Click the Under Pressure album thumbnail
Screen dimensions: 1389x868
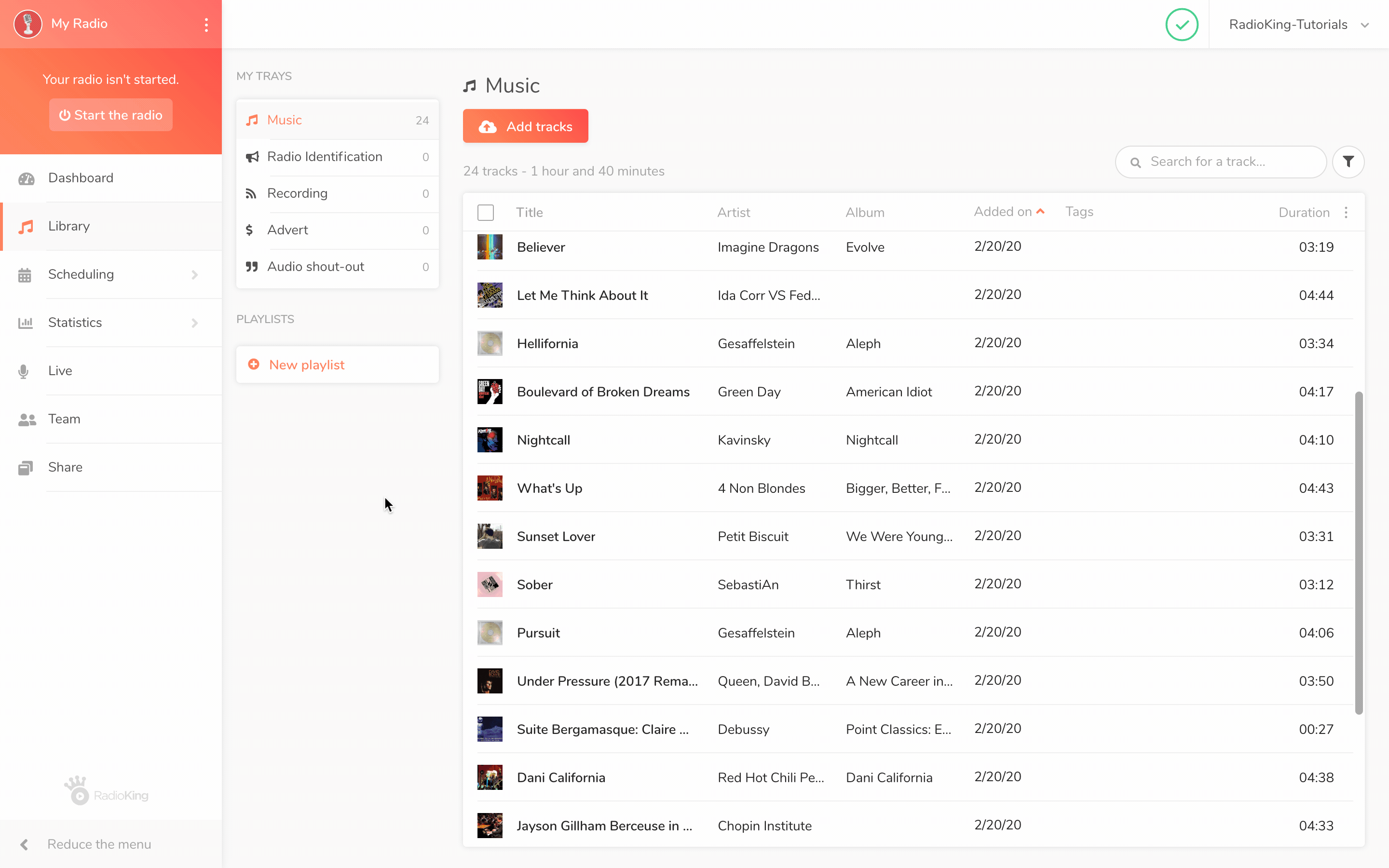(x=490, y=681)
